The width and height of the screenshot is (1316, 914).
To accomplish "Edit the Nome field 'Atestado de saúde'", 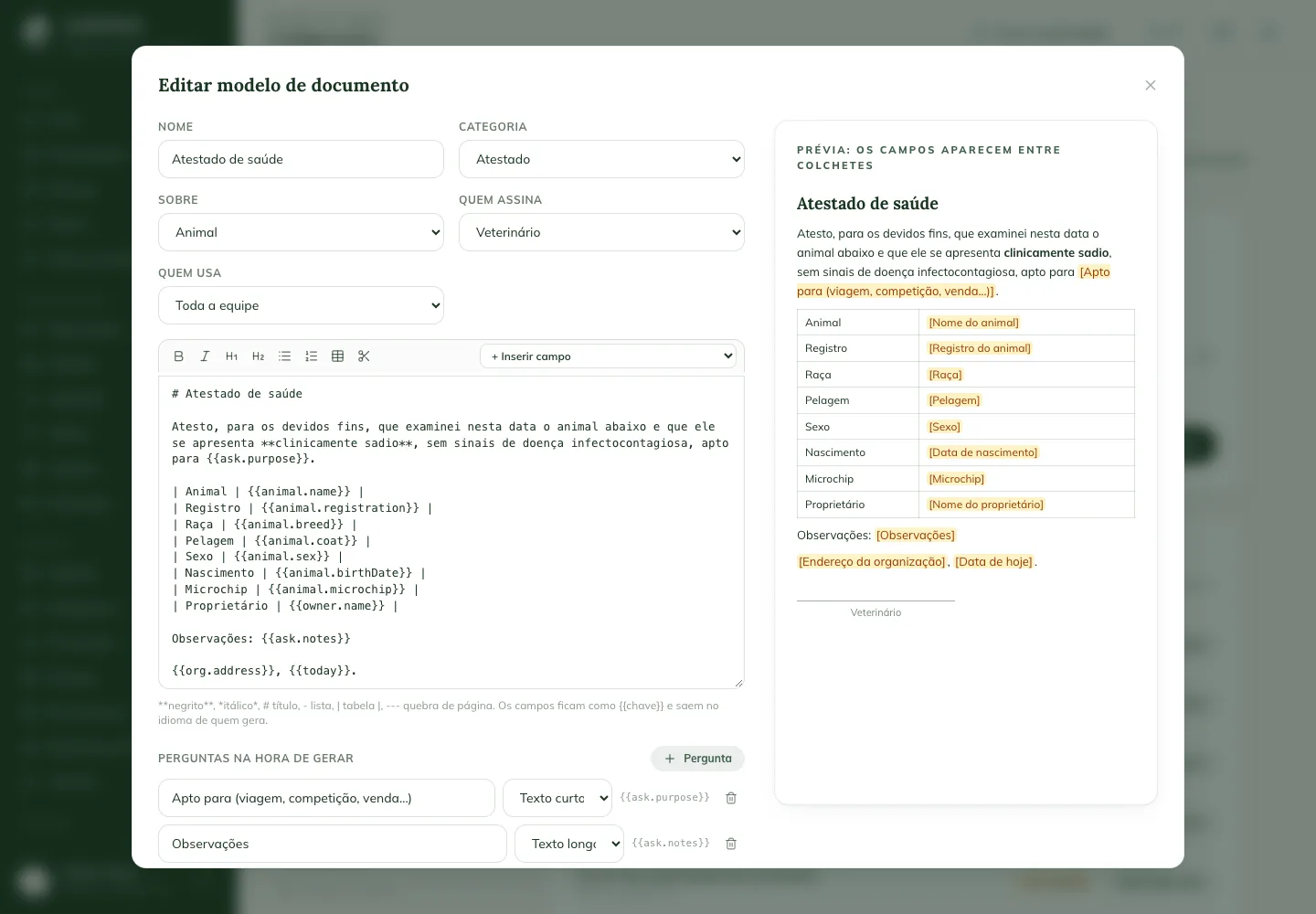I will coord(301,159).
